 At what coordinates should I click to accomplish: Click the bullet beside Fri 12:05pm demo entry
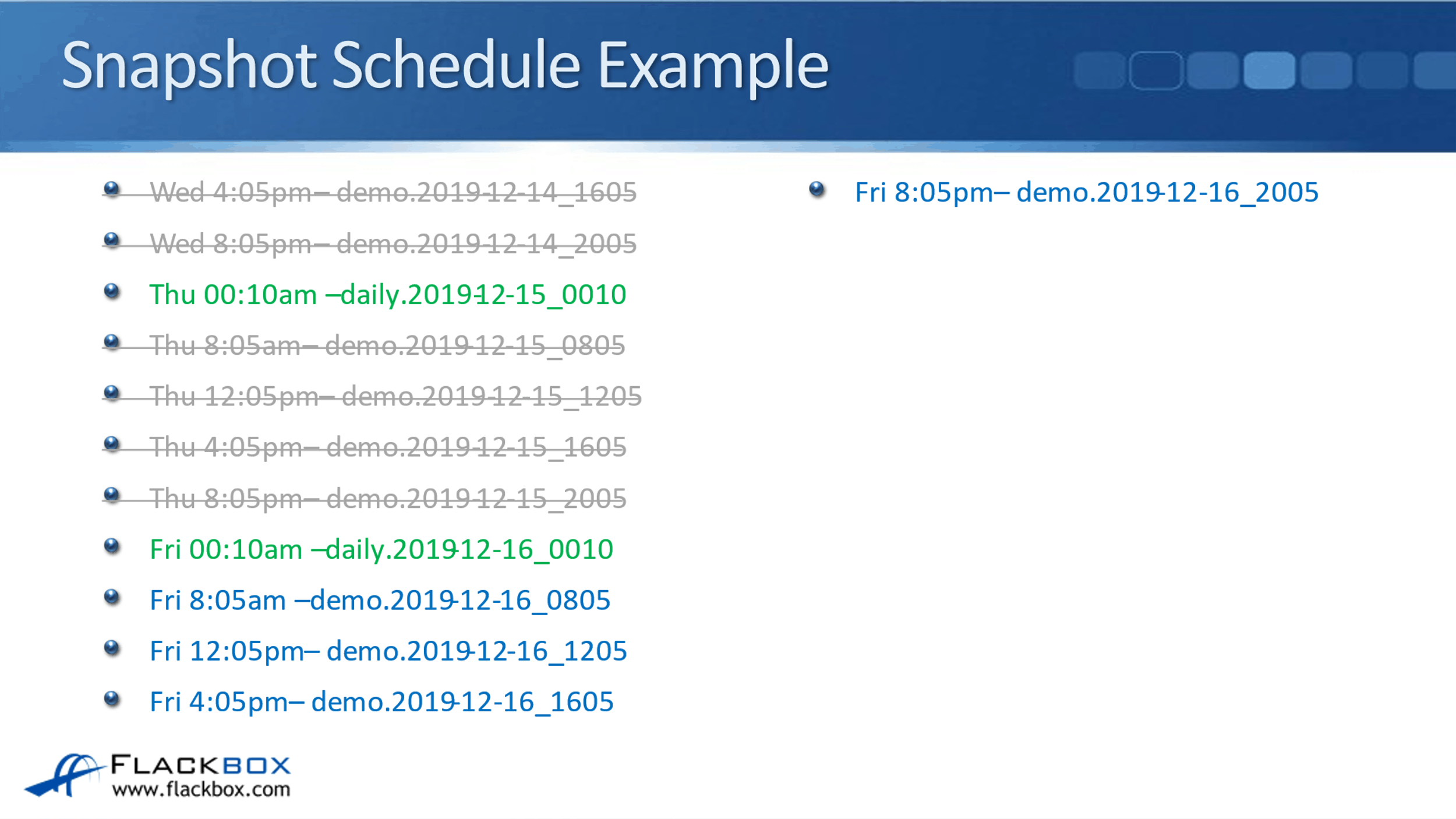point(111,648)
